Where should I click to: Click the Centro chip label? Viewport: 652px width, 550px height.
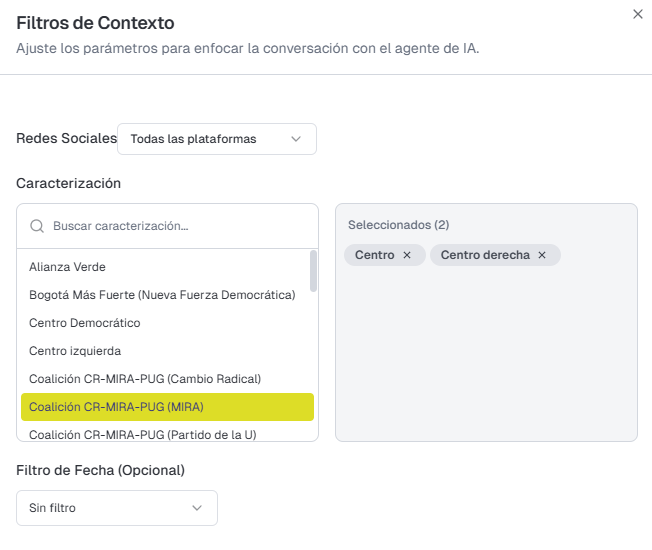tap(375, 255)
